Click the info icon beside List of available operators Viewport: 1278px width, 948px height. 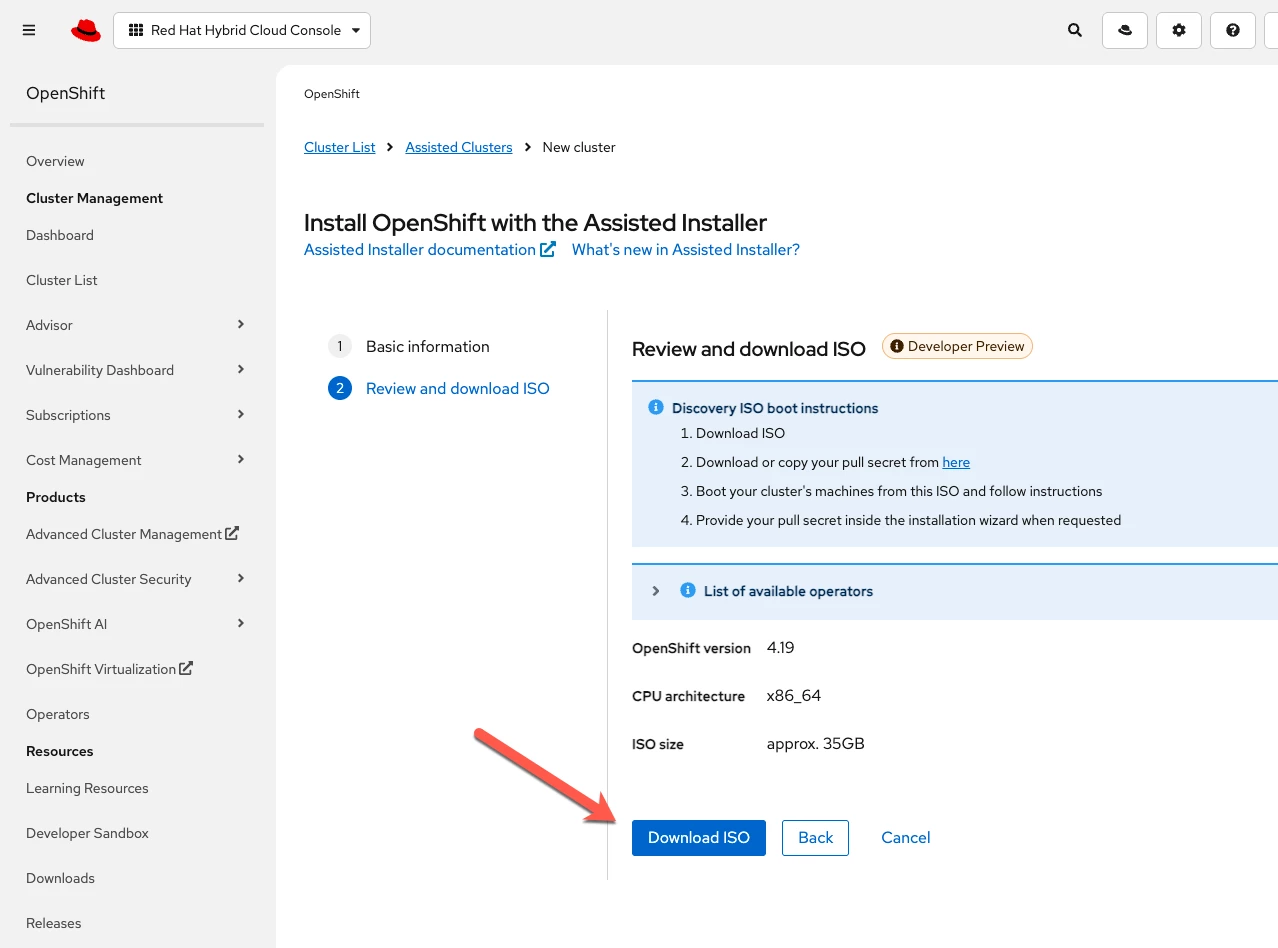[x=688, y=591]
